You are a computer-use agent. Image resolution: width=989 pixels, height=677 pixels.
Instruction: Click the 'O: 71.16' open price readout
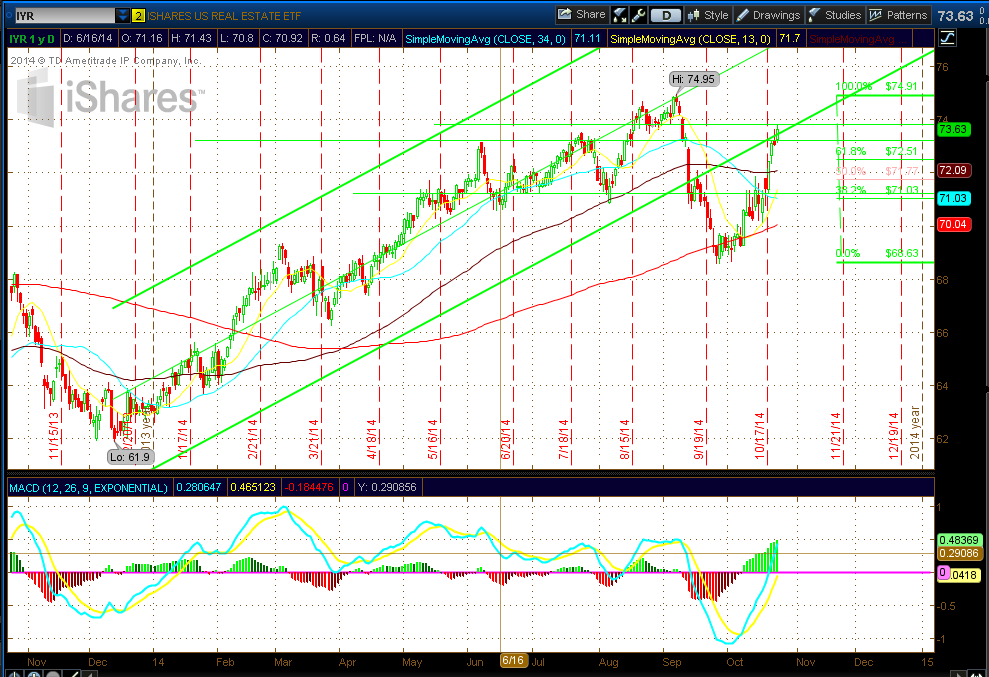tap(141, 38)
